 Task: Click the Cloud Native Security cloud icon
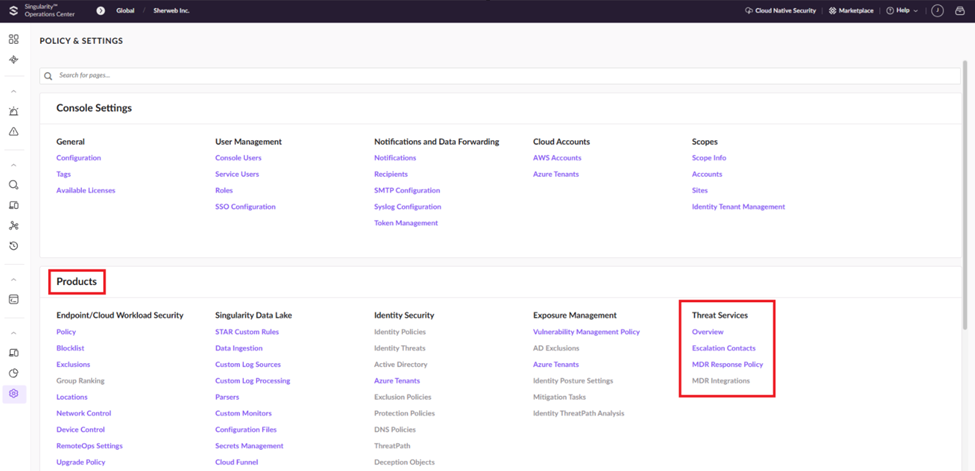click(749, 11)
